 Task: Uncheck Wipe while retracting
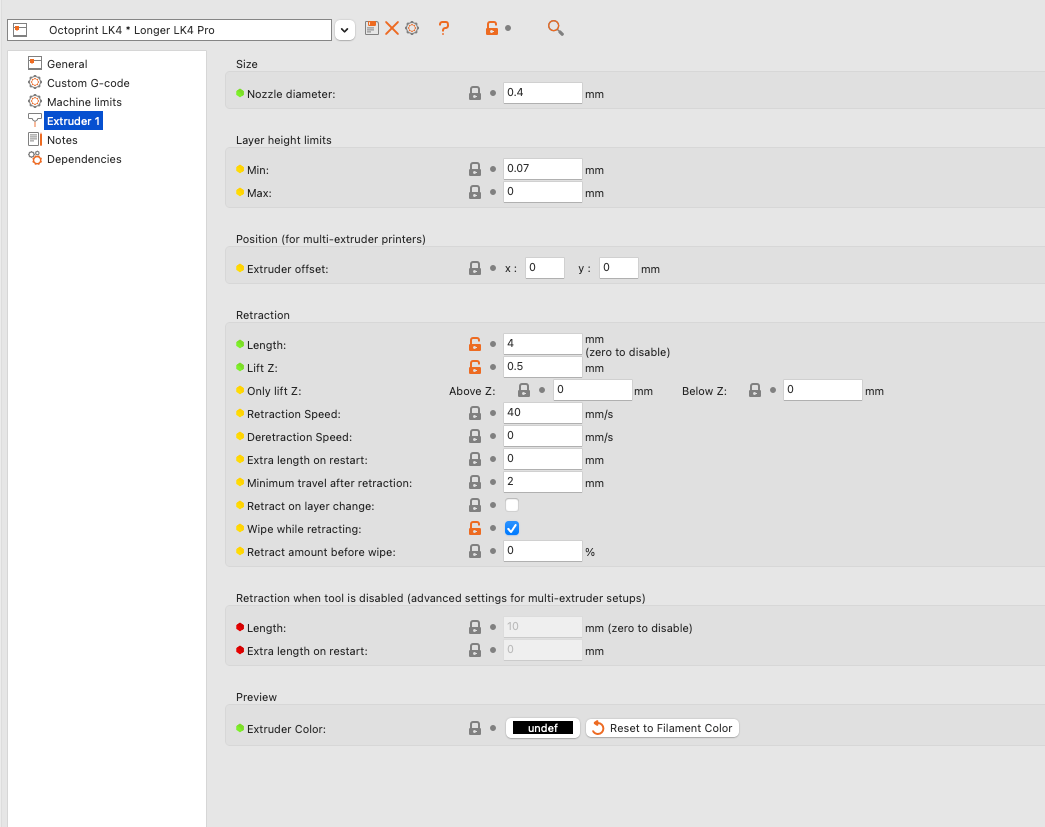coord(512,528)
